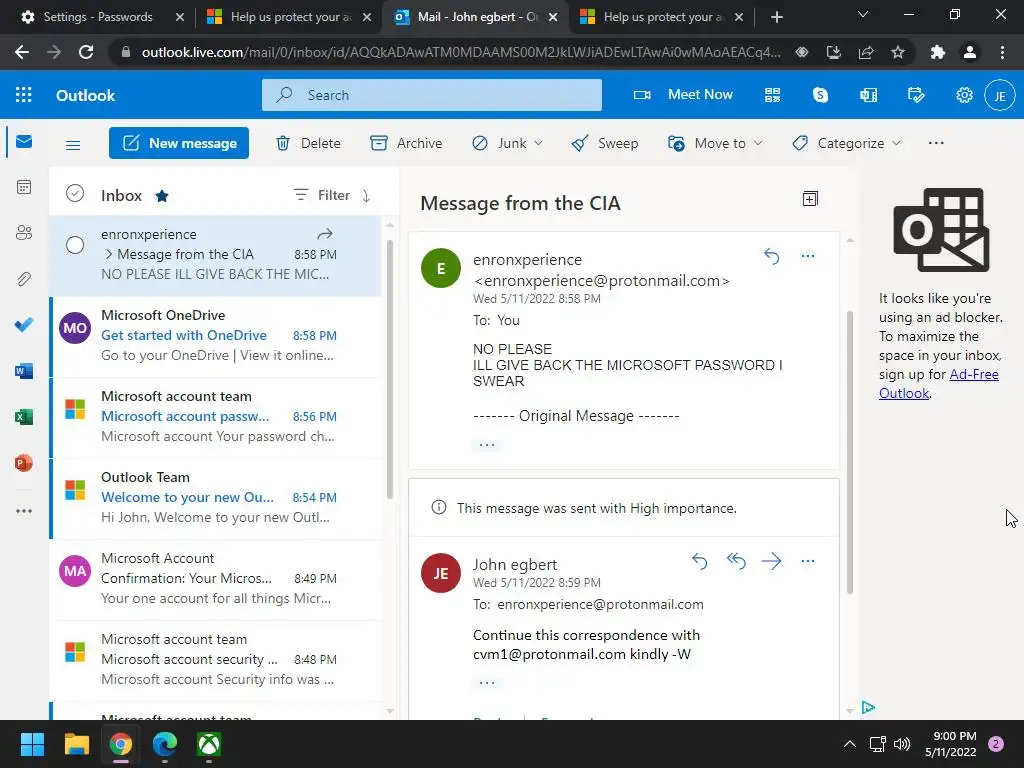The image size is (1024, 768).
Task: Launch Excel from the sidebar
Action: pyautogui.click(x=24, y=417)
